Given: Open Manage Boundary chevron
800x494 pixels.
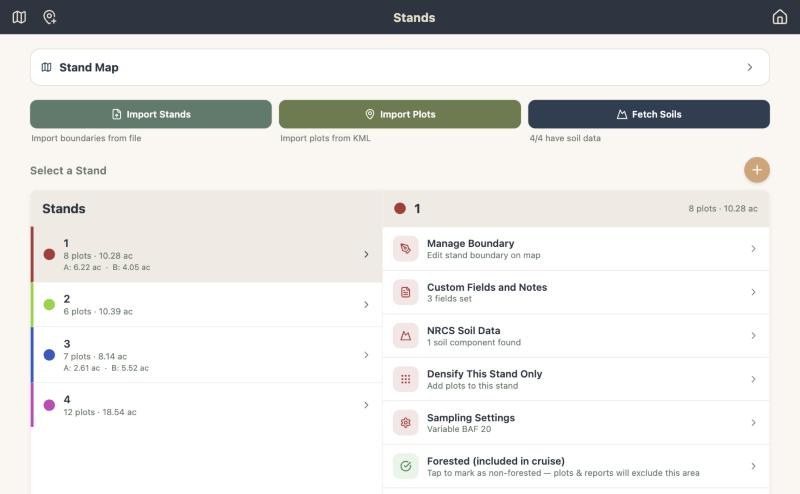Looking at the screenshot, I should tap(754, 249).
